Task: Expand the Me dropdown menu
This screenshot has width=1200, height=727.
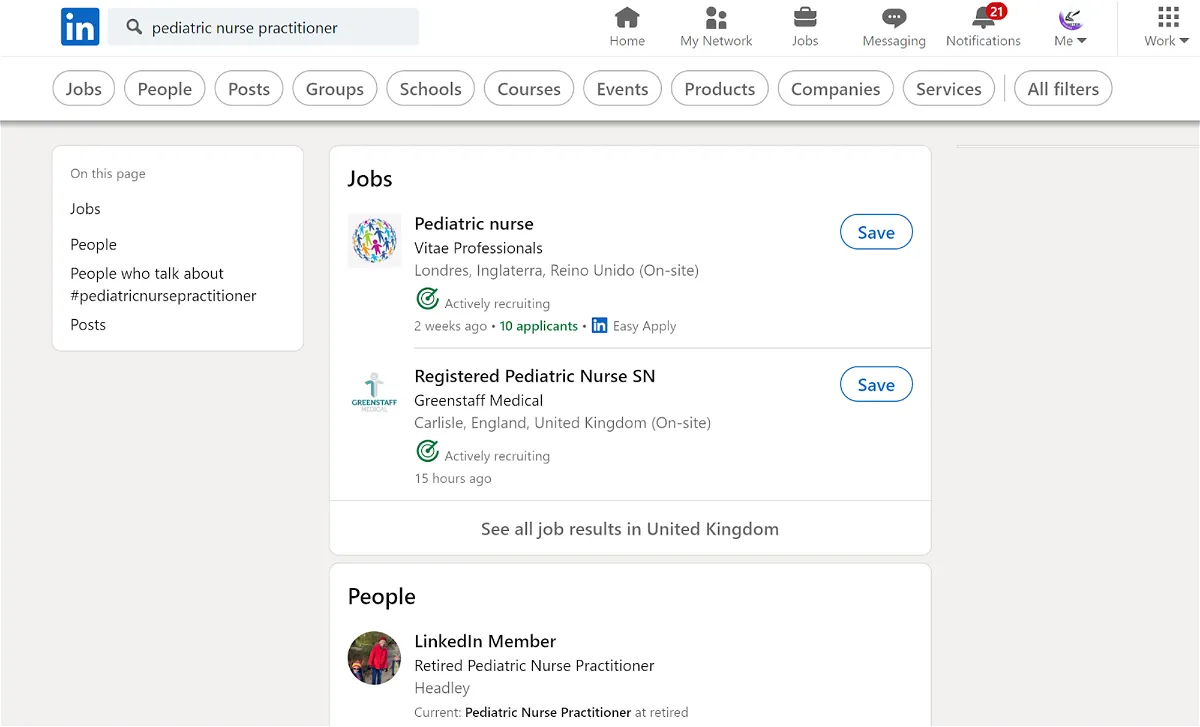Action: tap(1070, 41)
